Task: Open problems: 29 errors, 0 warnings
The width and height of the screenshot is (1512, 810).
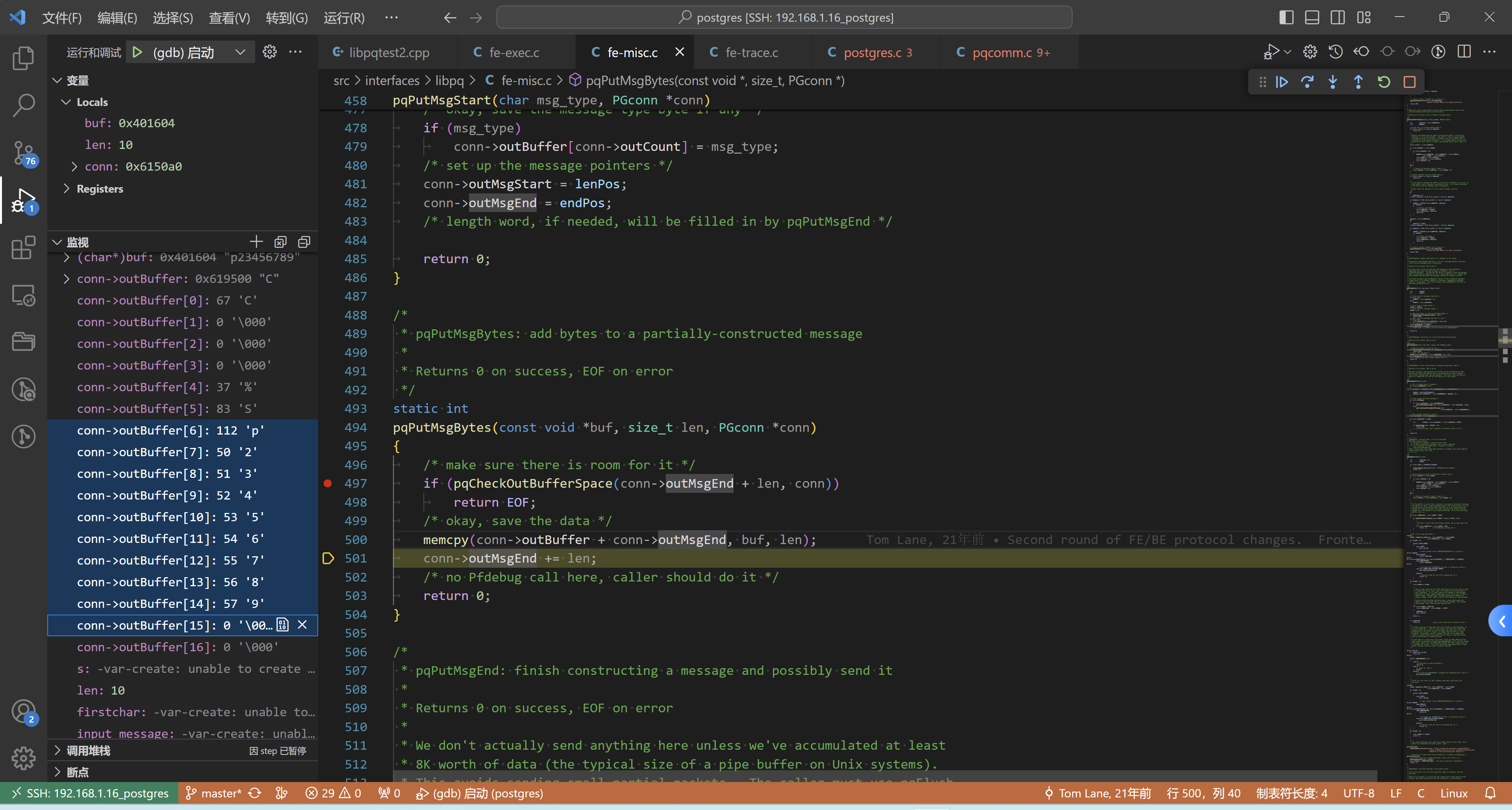Action: click(333, 793)
